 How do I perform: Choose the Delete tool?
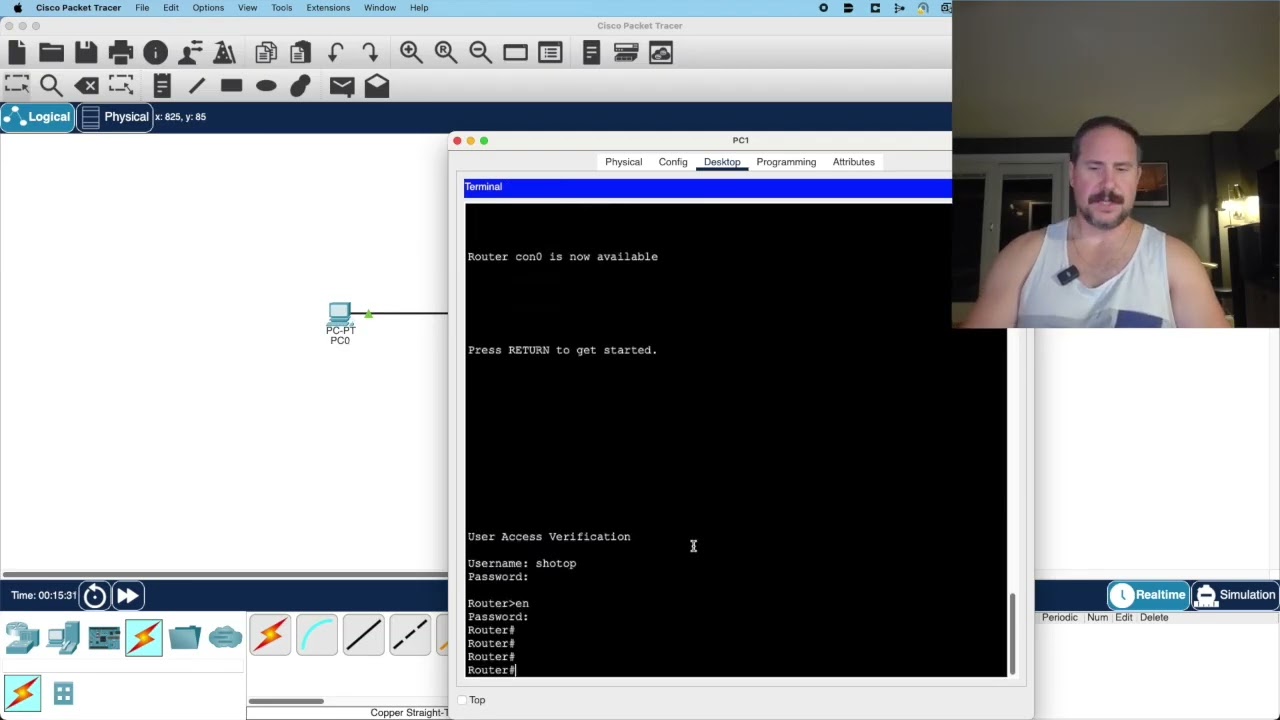(86, 86)
